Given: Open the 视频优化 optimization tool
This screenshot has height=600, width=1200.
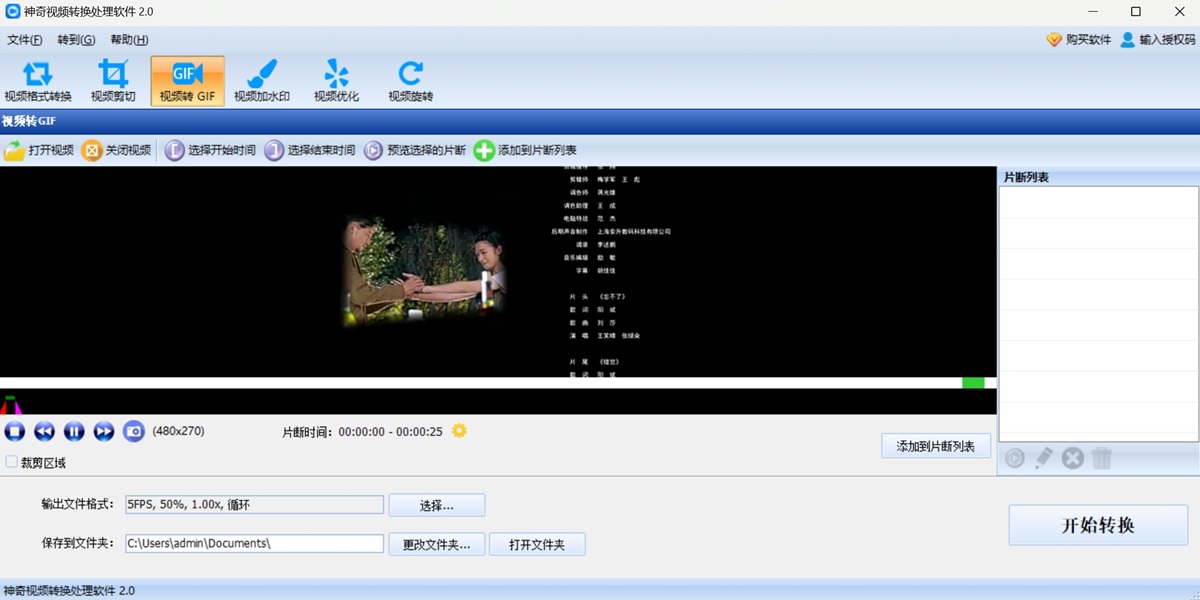Looking at the screenshot, I should (x=335, y=80).
